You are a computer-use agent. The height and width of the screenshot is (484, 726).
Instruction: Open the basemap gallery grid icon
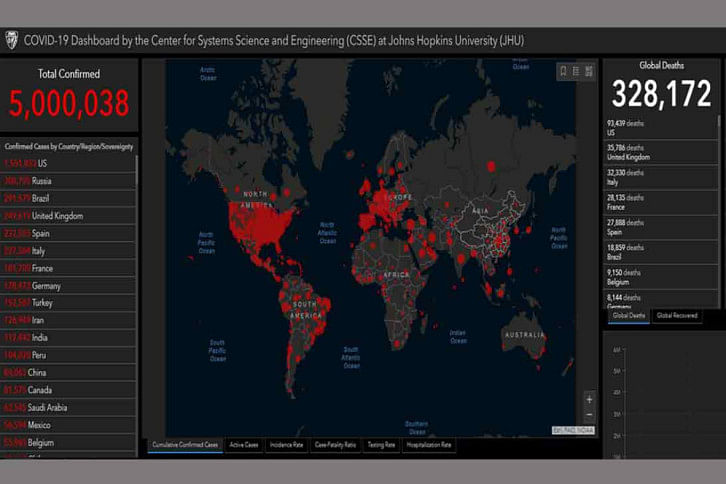pyautogui.click(x=588, y=71)
